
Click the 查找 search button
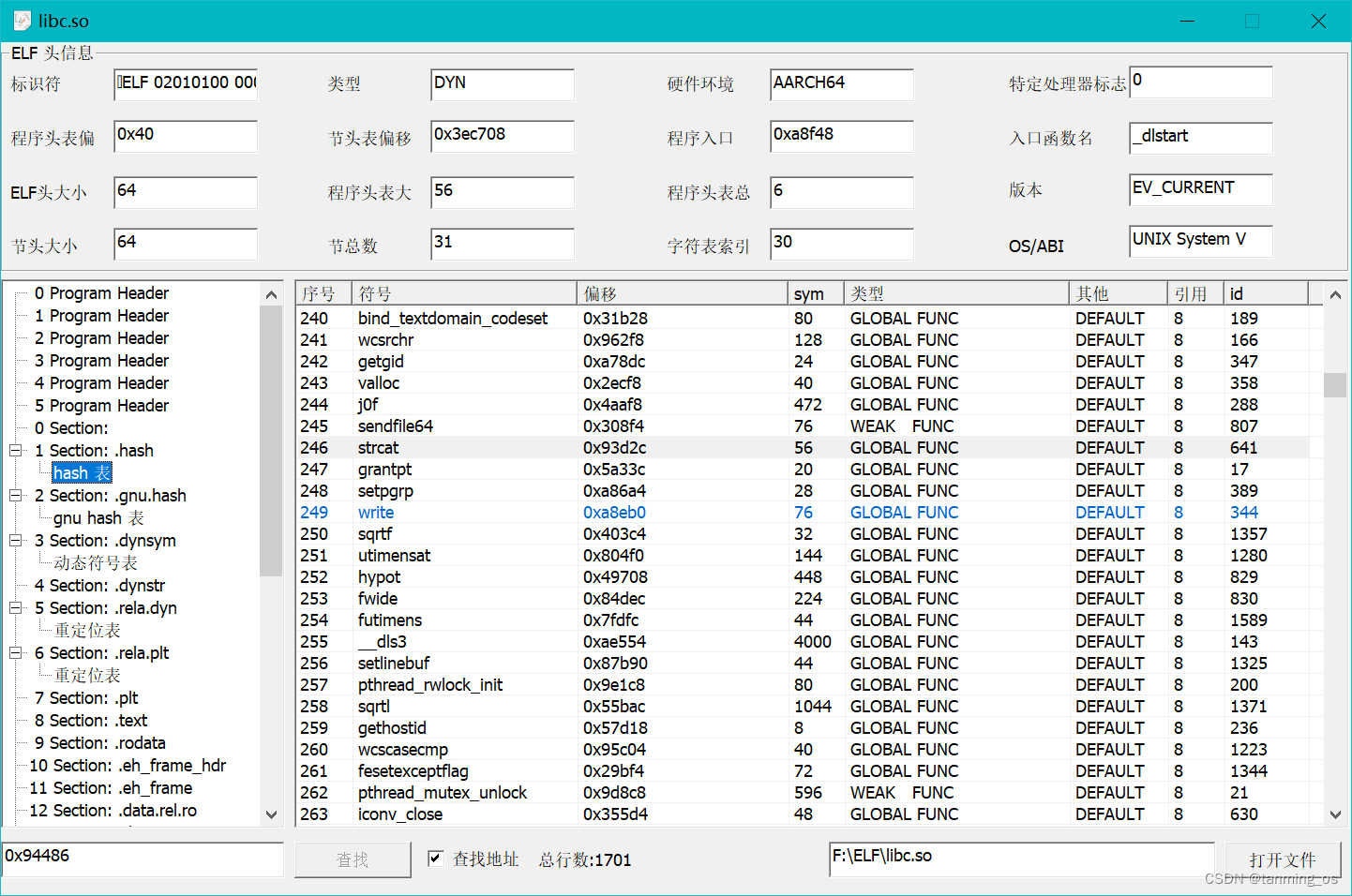[353, 859]
